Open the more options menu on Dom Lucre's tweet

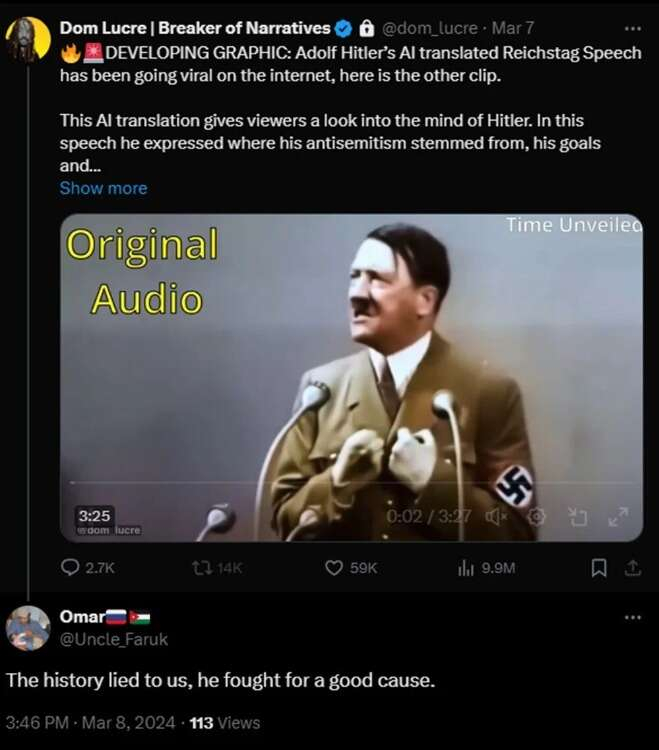coord(632,29)
